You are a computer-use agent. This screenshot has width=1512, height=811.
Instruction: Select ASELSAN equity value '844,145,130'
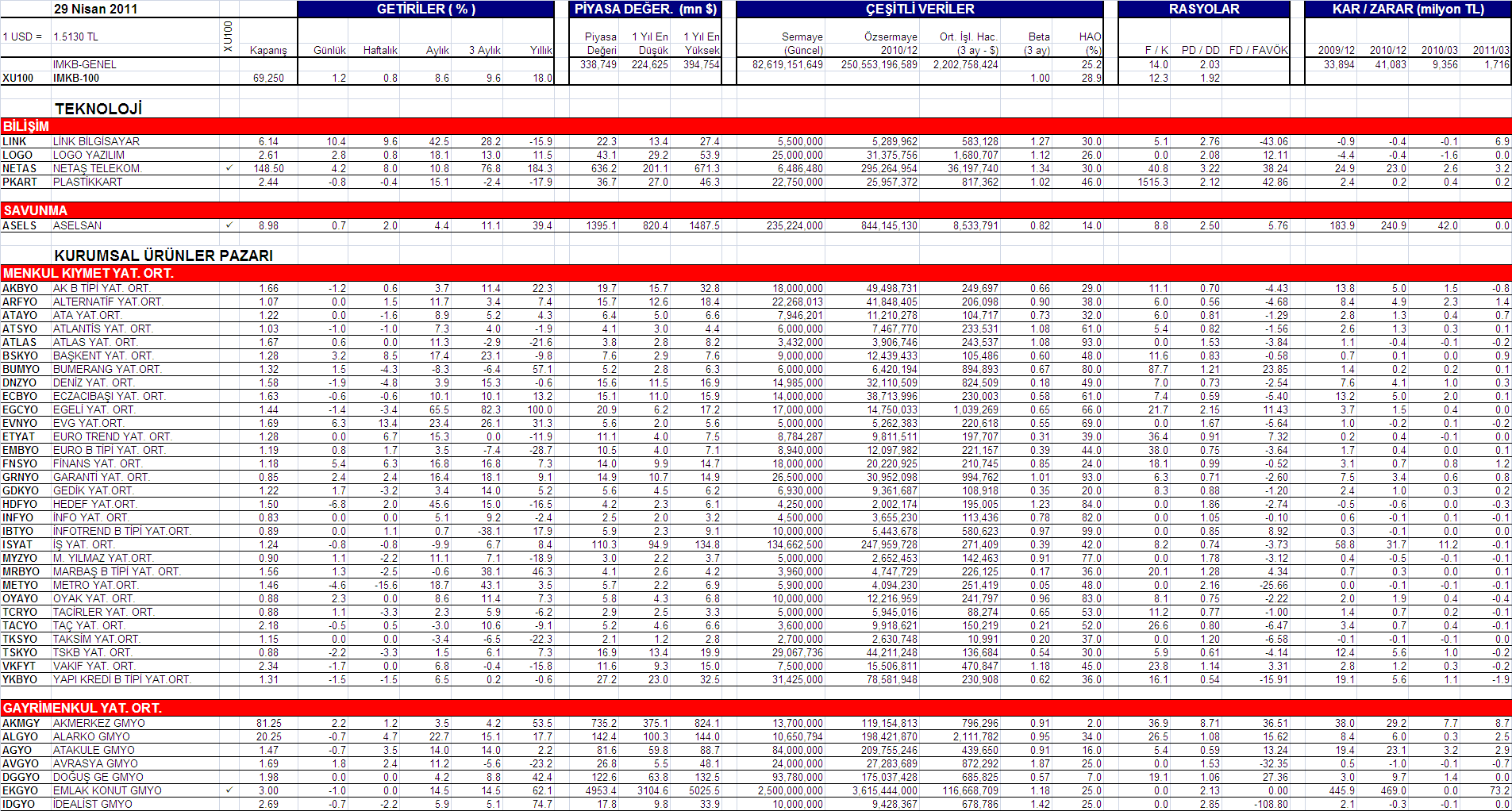pyautogui.click(x=889, y=225)
